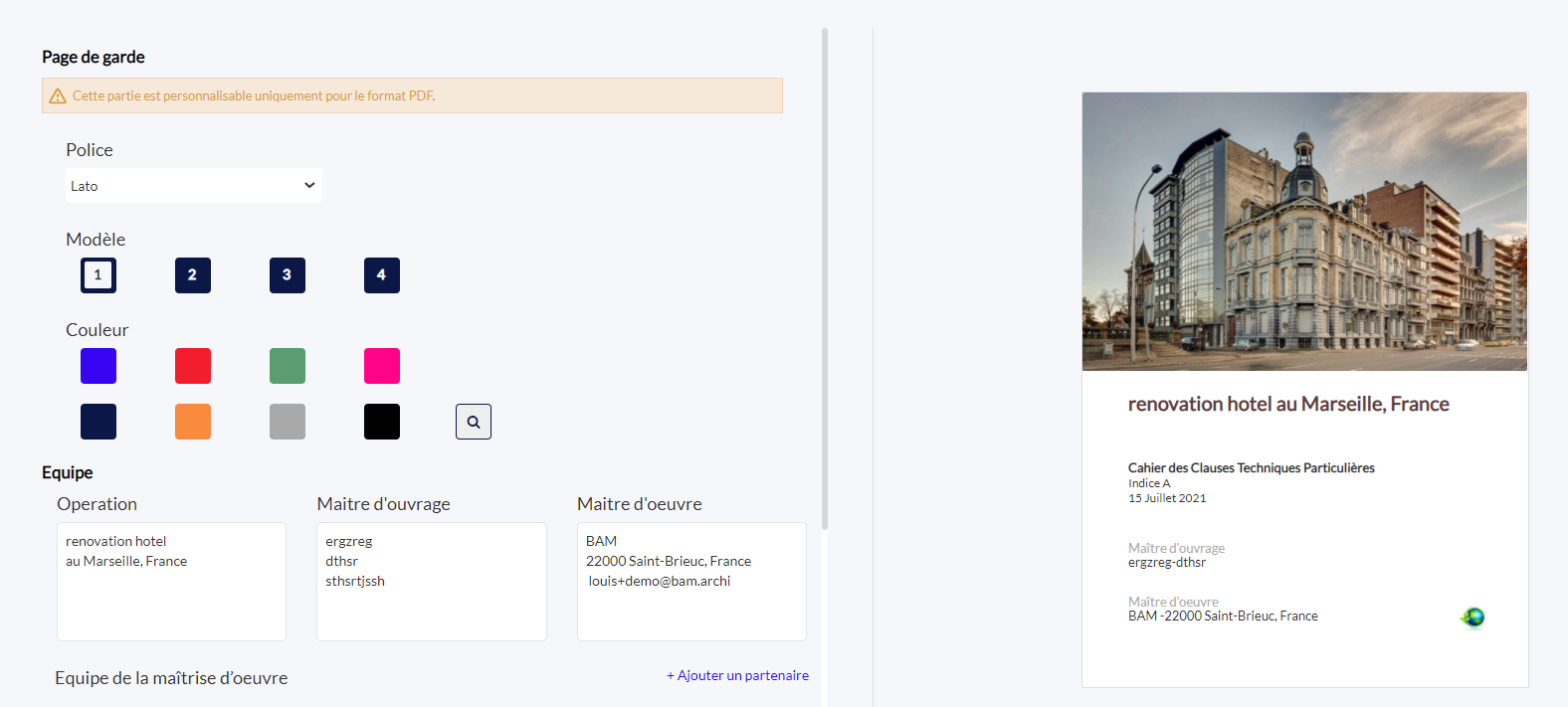Screen dimensions: 1568x707
Task: Click the 'Equipe' section heading
Action: pos(68,472)
